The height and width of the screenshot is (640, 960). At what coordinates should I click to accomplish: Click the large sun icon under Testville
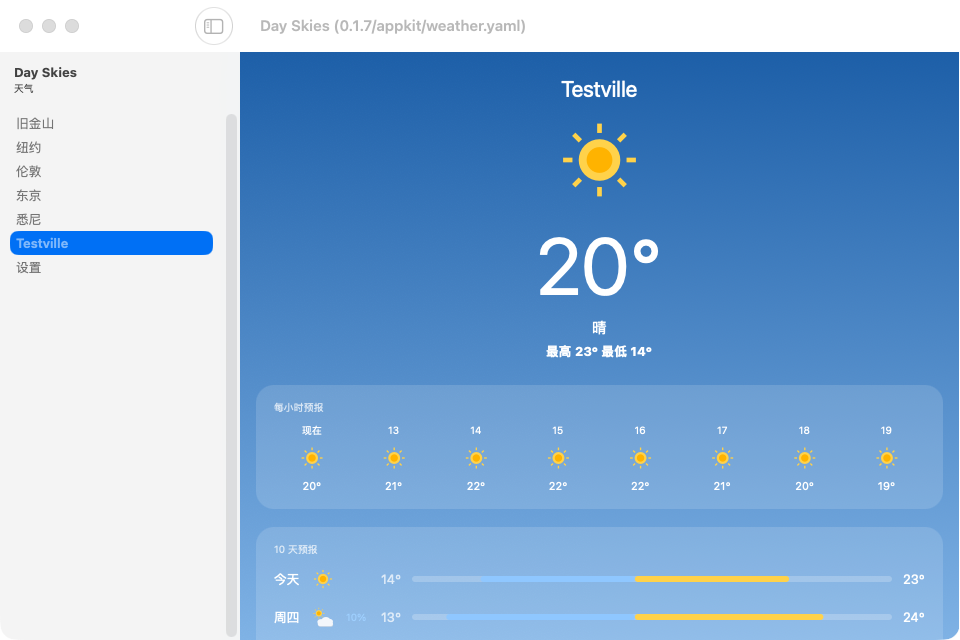tap(599, 160)
